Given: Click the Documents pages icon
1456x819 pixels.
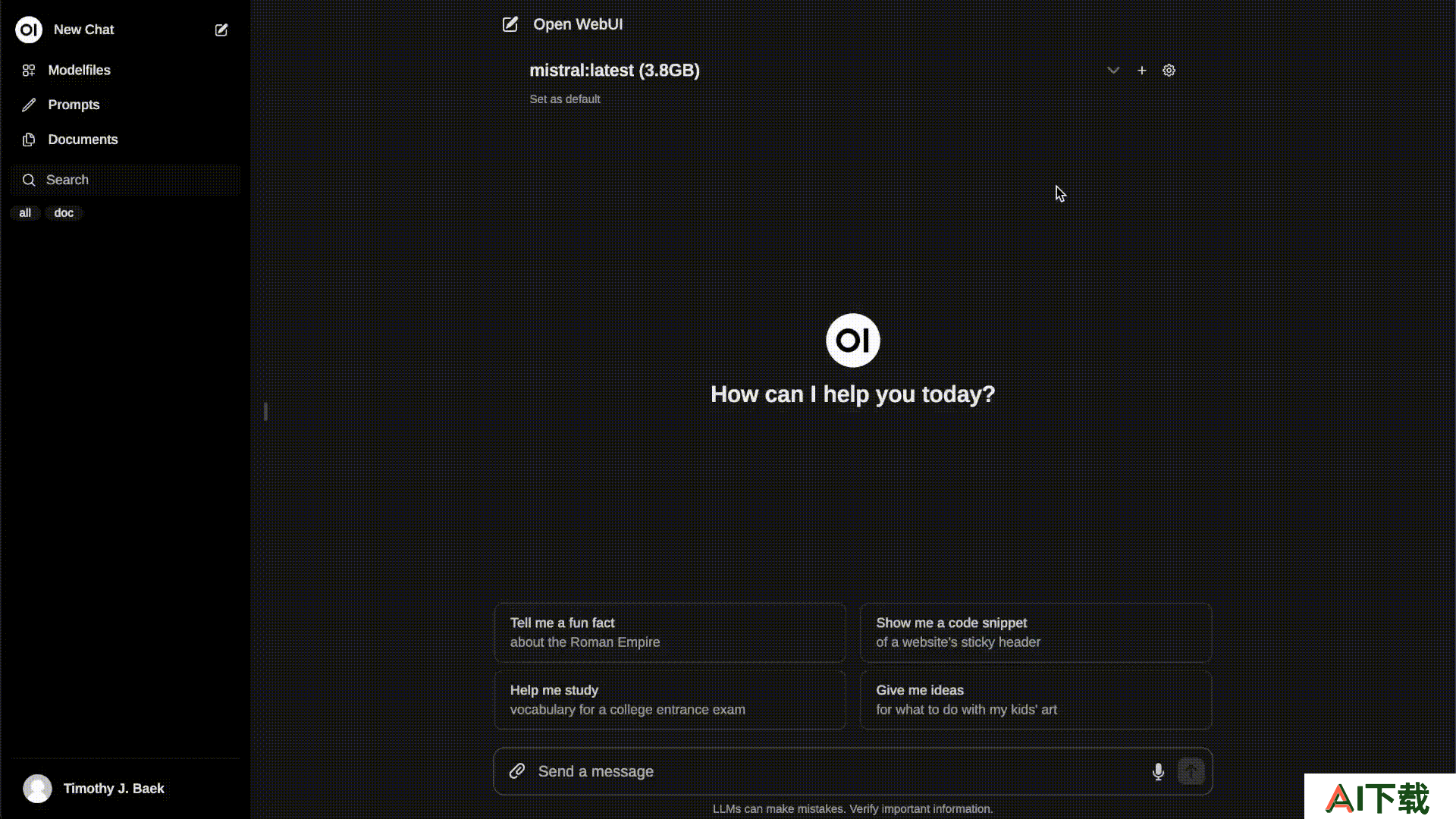Looking at the screenshot, I should pyautogui.click(x=29, y=140).
